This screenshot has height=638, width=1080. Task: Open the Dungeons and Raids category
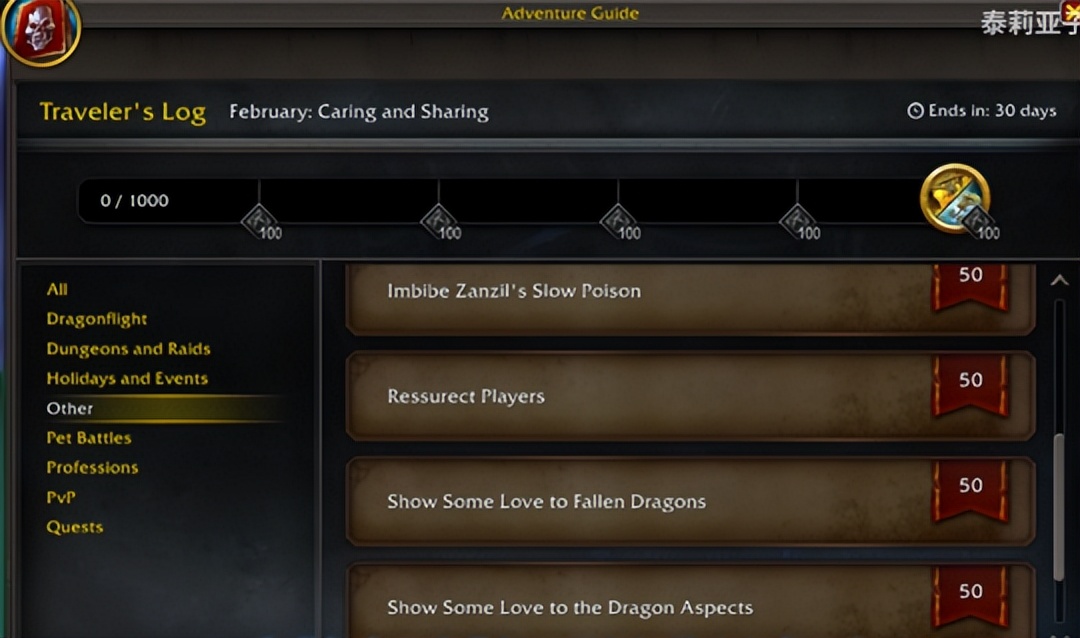(128, 349)
